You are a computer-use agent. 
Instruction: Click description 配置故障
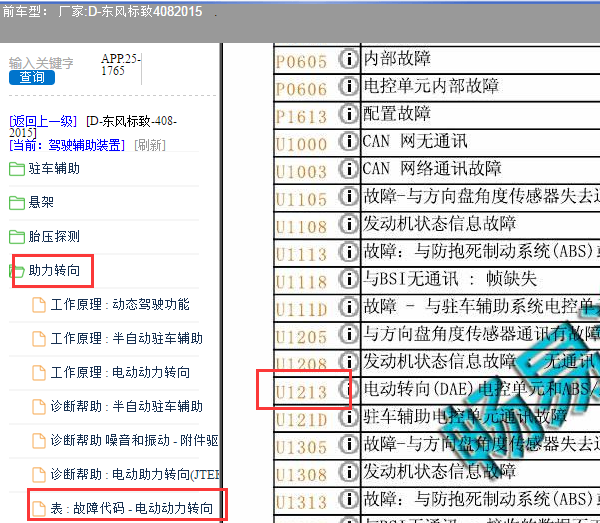pos(397,114)
